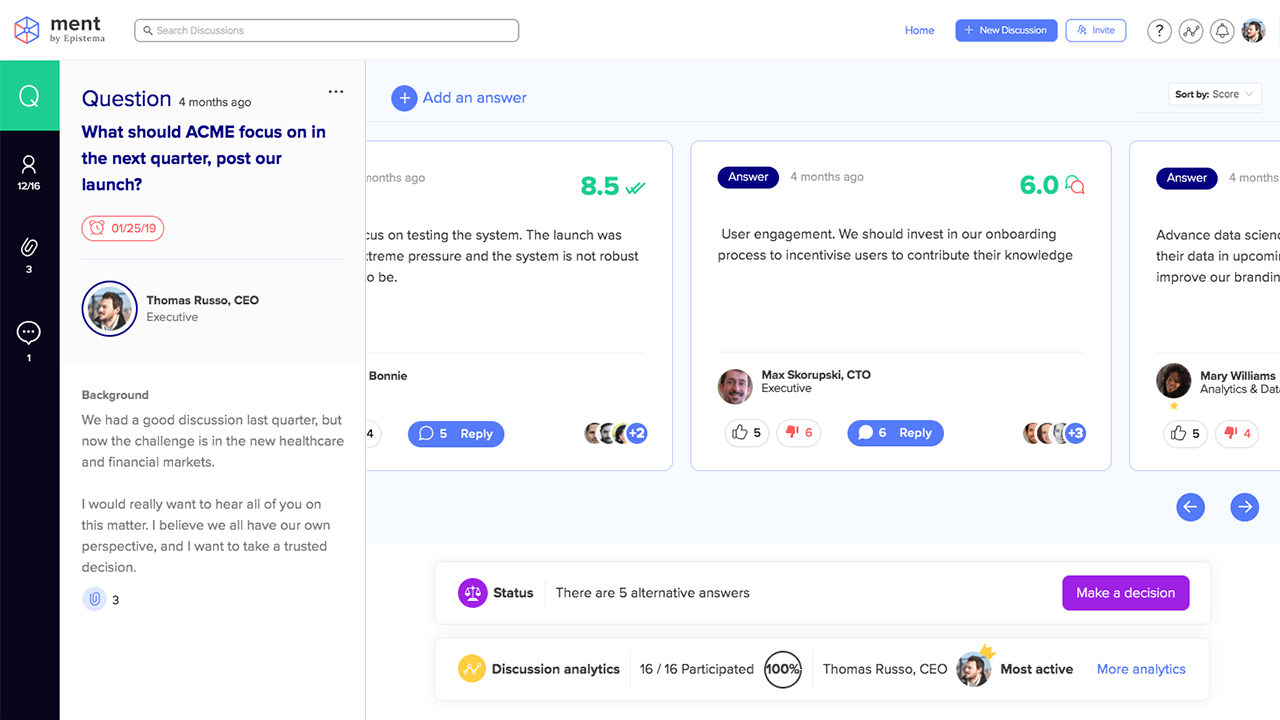The width and height of the screenshot is (1280, 720).
Task: Click into the Search Discussions field
Action: click(327, 30)
